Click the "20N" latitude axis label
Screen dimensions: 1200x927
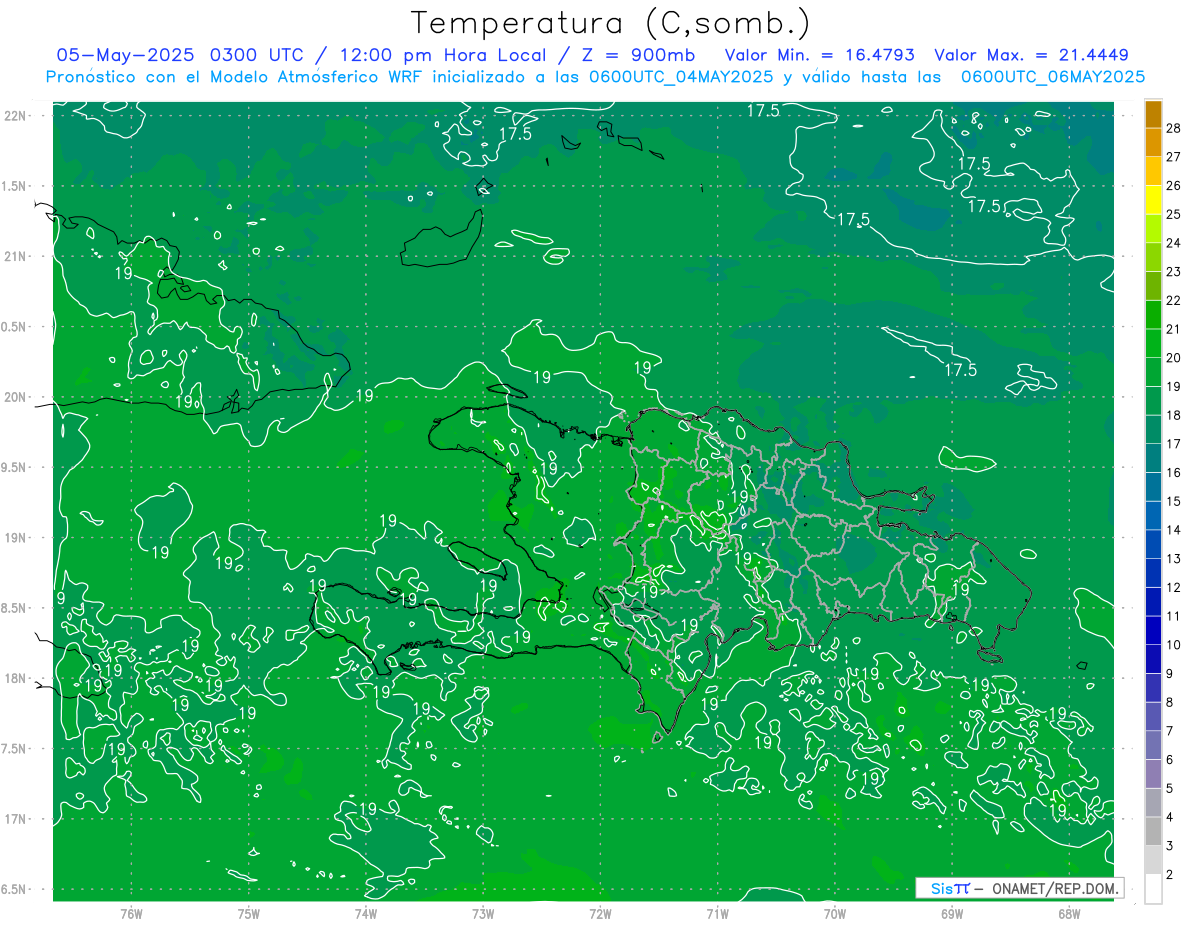point(14,397)
